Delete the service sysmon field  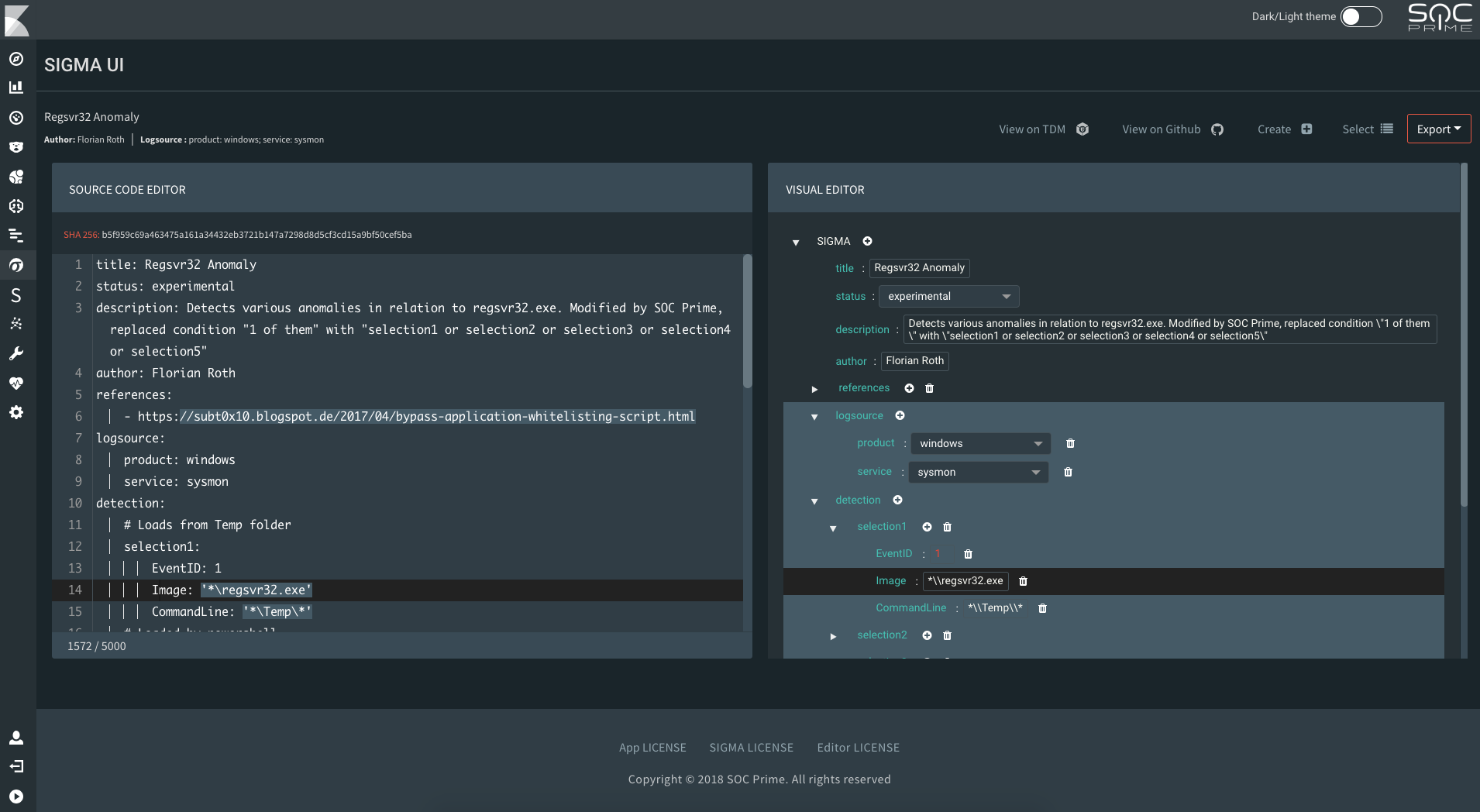point(1069,472)
